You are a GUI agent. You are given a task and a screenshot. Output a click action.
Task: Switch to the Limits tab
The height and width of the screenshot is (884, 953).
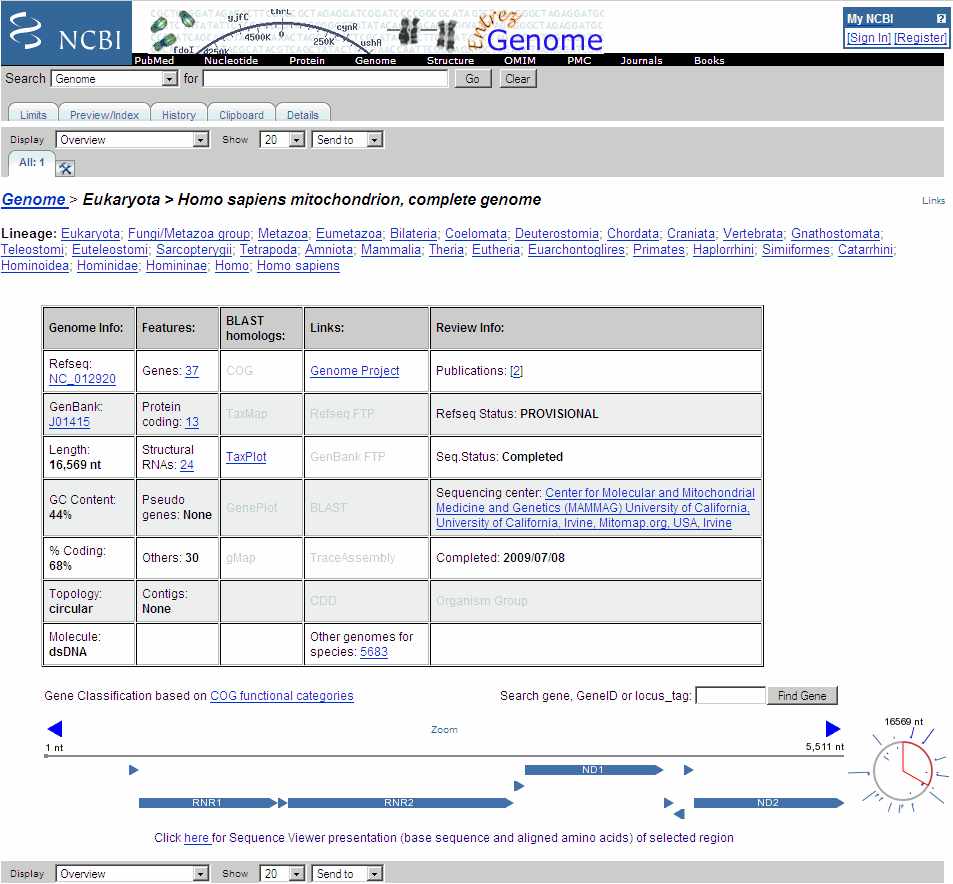click(x=33, y=115)
